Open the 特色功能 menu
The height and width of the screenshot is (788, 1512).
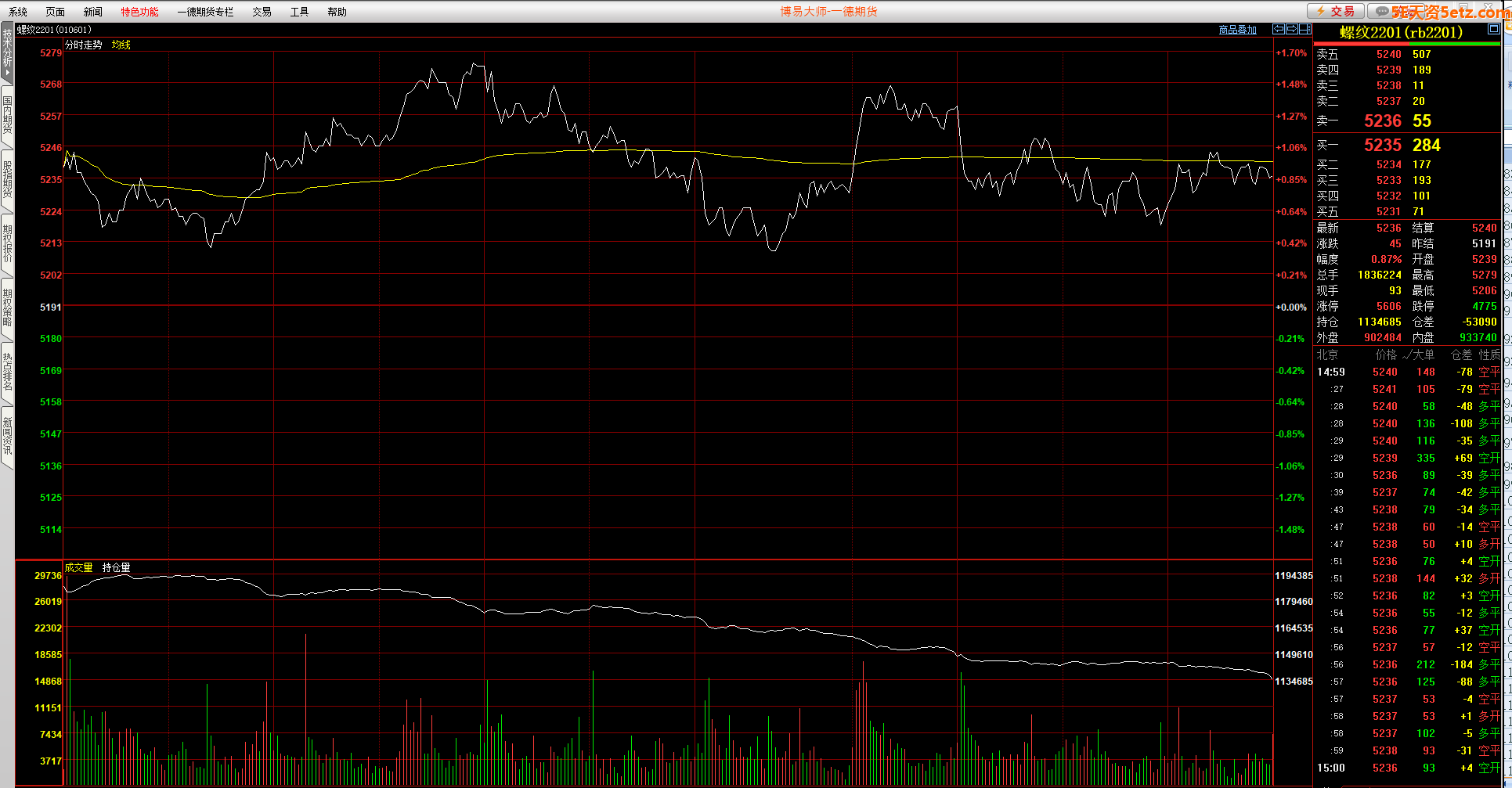coord(139,12)
